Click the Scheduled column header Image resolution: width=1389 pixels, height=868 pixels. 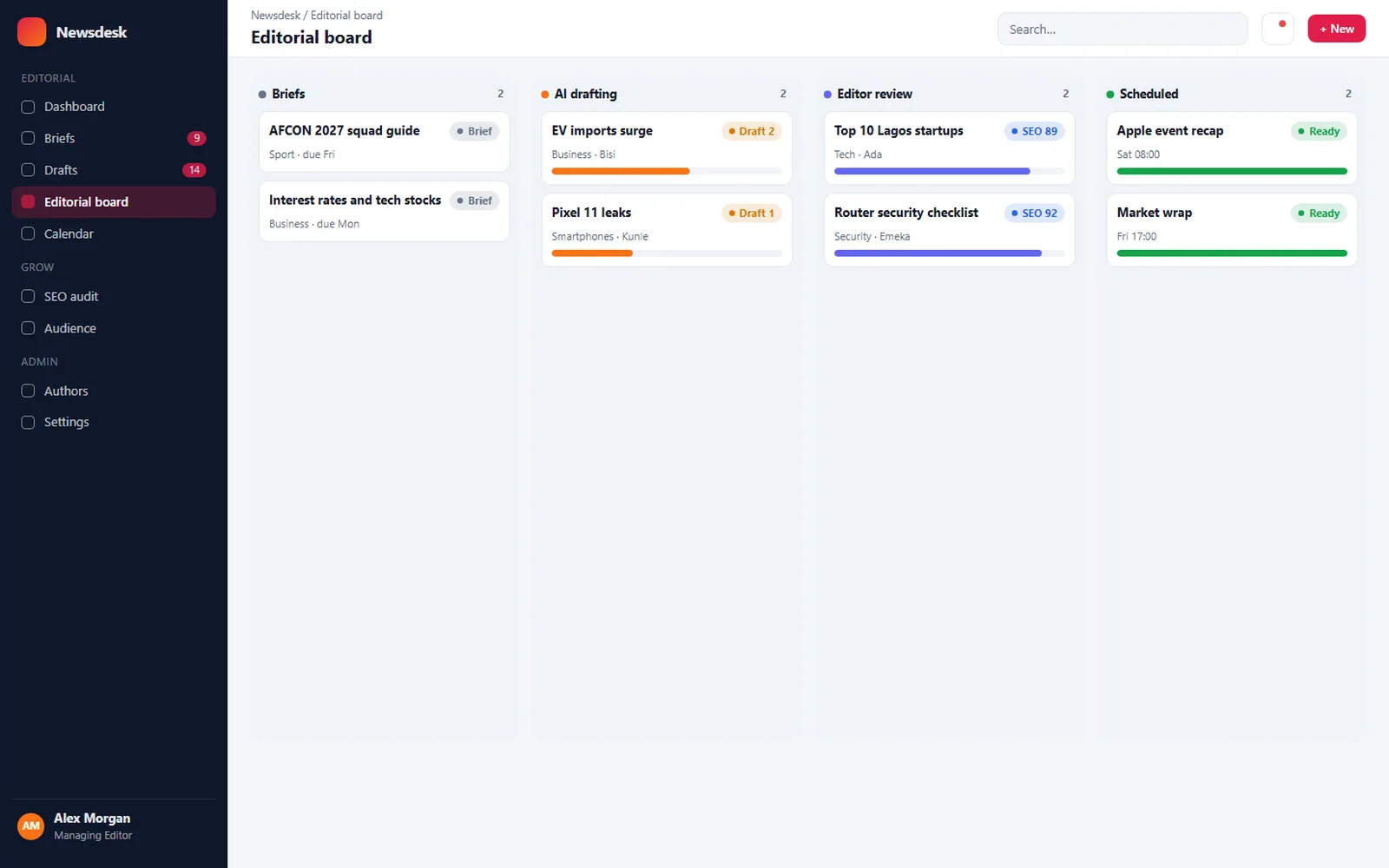pyautogui.click(x=1232, y=94)
